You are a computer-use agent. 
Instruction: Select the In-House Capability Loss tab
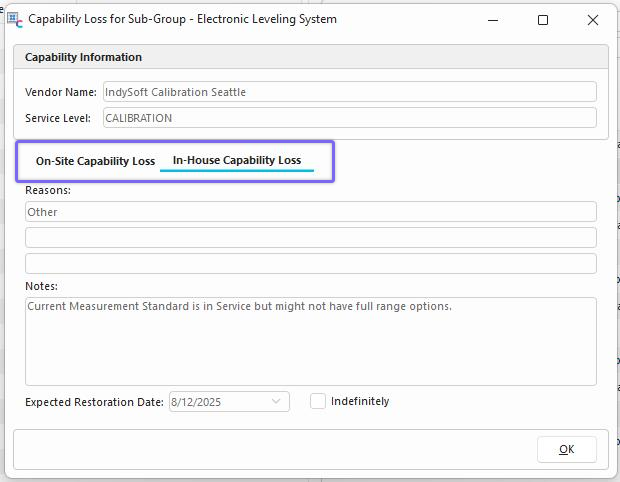(237, 160)
